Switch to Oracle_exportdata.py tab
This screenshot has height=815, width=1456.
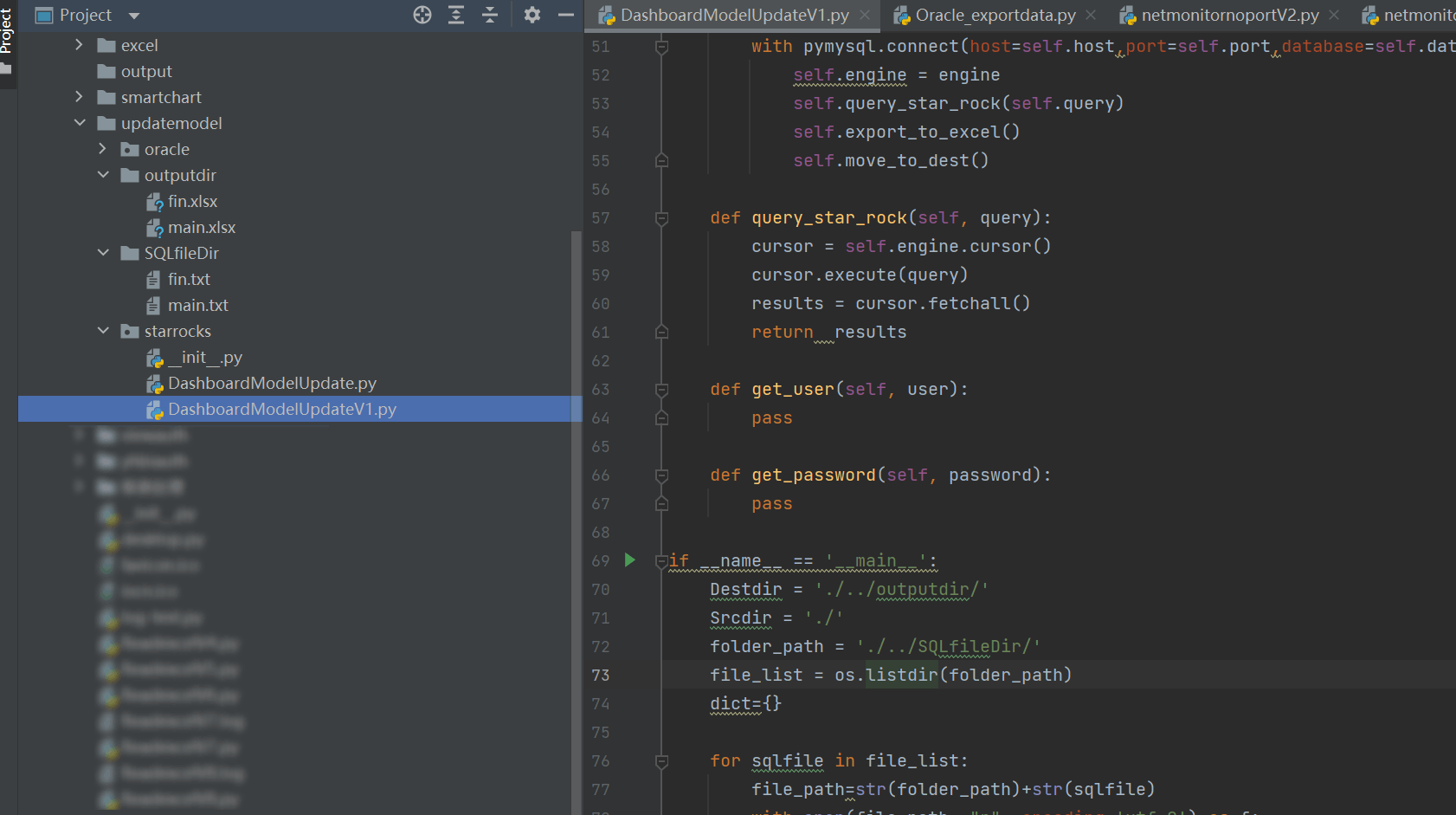[995, 15]
